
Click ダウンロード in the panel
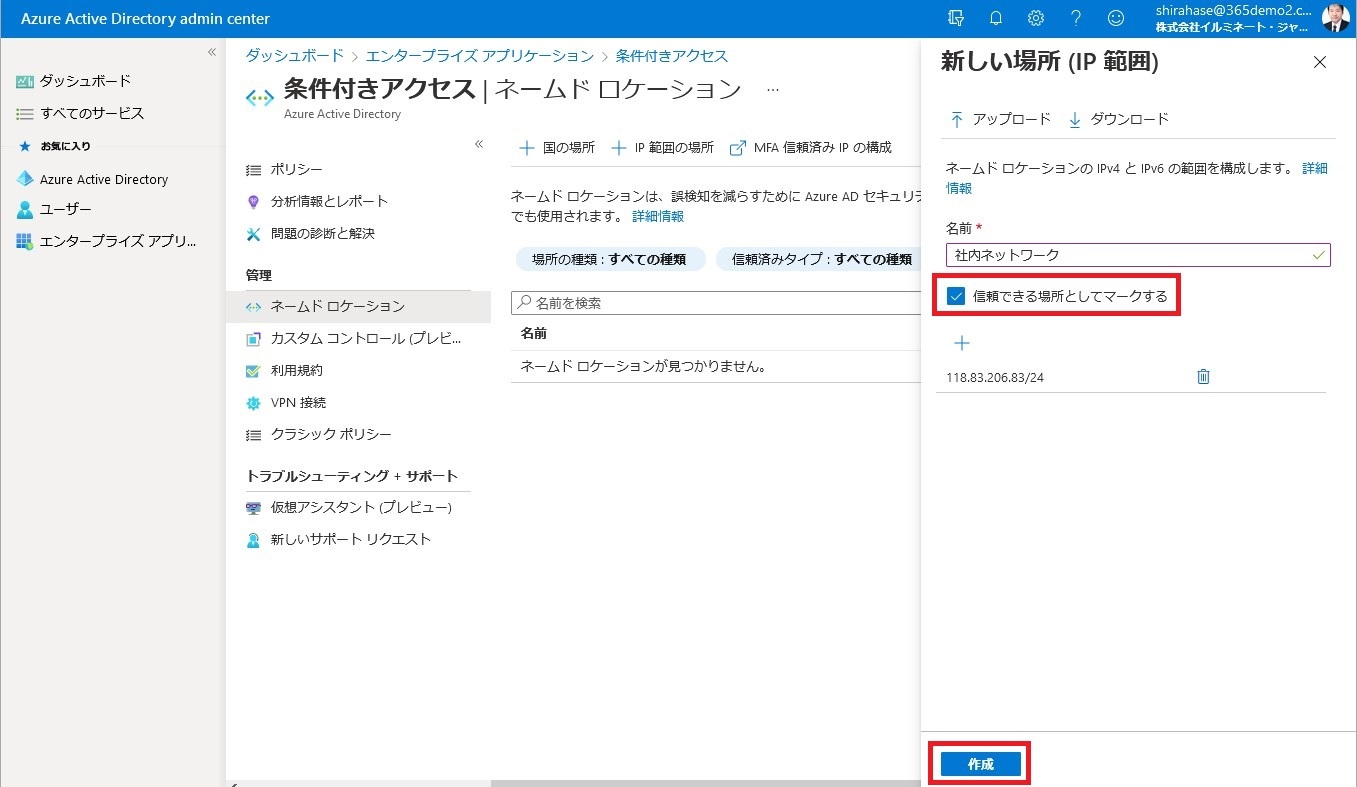pos(1118,119)
